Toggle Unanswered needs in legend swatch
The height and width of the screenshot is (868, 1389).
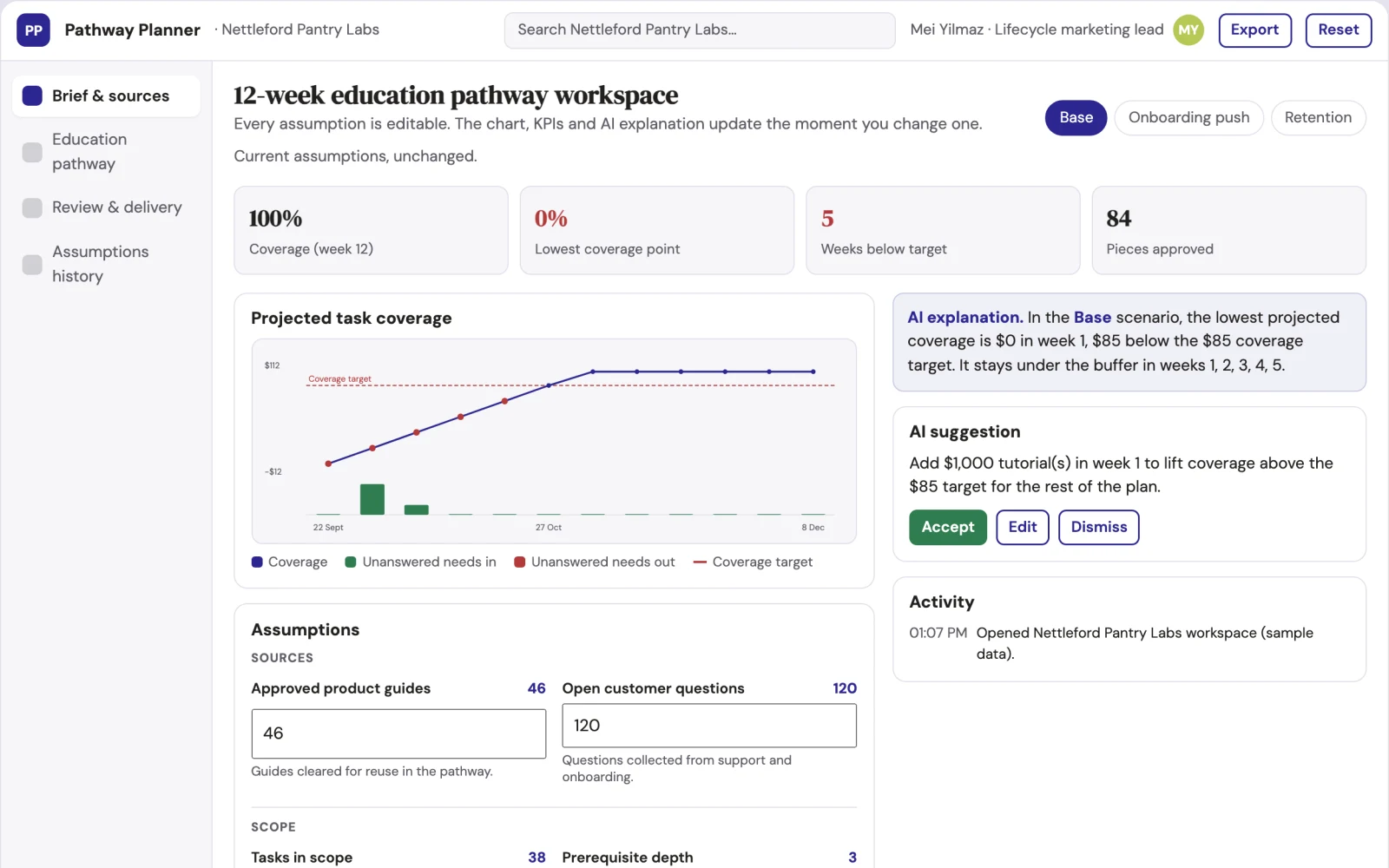point(351,562)
